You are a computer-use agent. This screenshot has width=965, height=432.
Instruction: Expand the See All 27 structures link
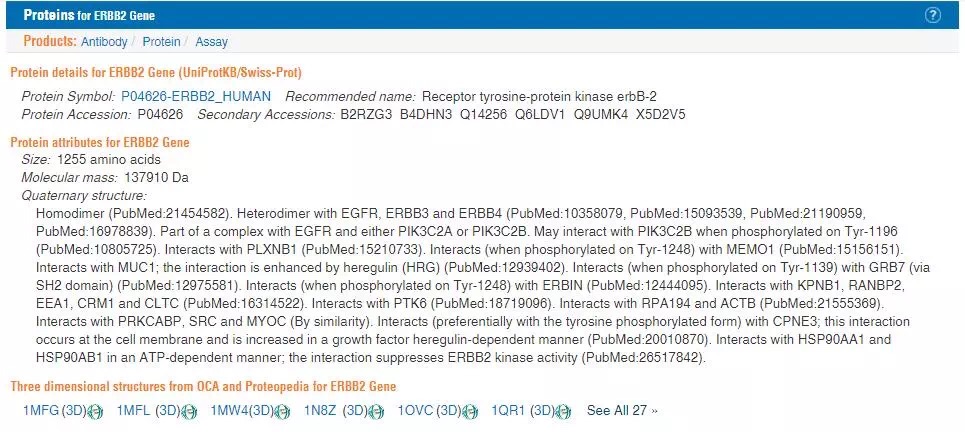(x=622, y=410)
